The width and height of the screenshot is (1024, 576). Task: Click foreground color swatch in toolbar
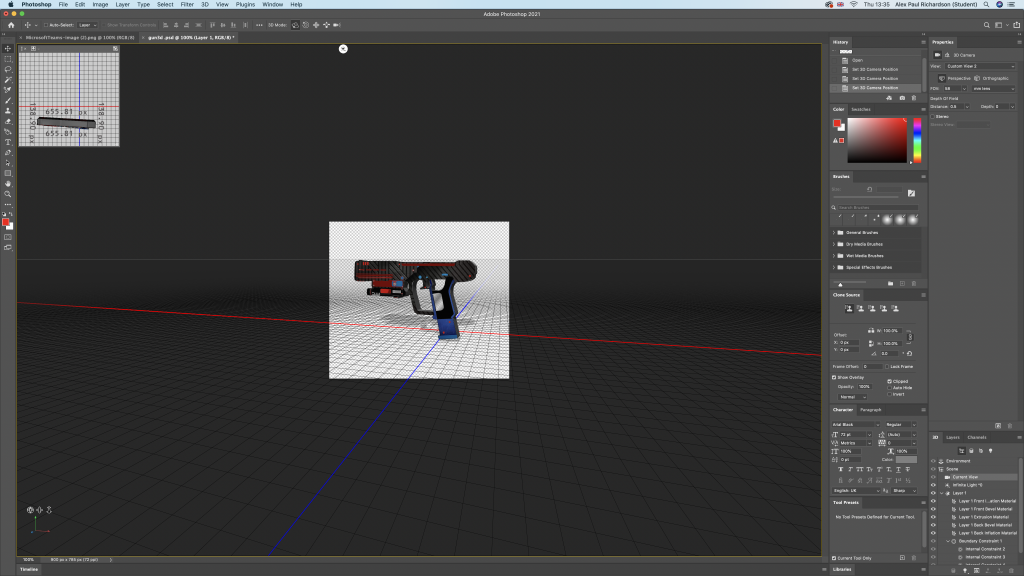5,223
